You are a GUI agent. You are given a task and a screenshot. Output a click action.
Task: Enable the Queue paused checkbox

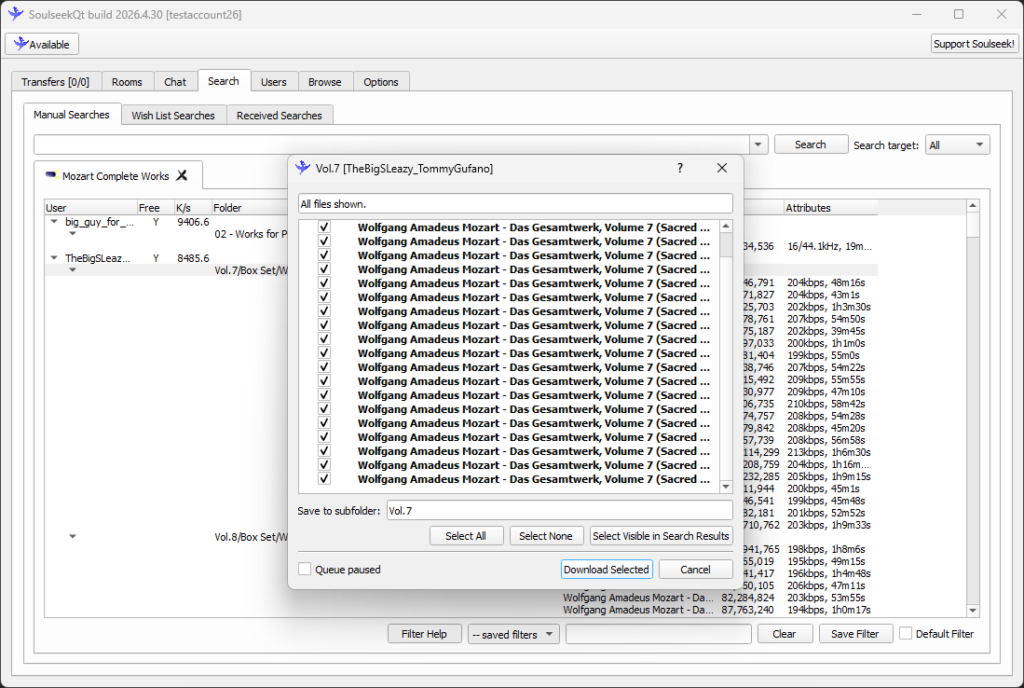(x=305, y=569)
